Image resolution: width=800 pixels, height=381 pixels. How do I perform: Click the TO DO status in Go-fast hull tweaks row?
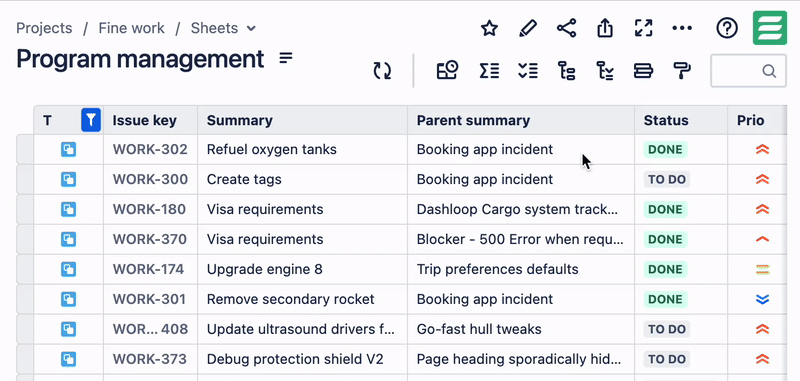(x=667, y=329)
